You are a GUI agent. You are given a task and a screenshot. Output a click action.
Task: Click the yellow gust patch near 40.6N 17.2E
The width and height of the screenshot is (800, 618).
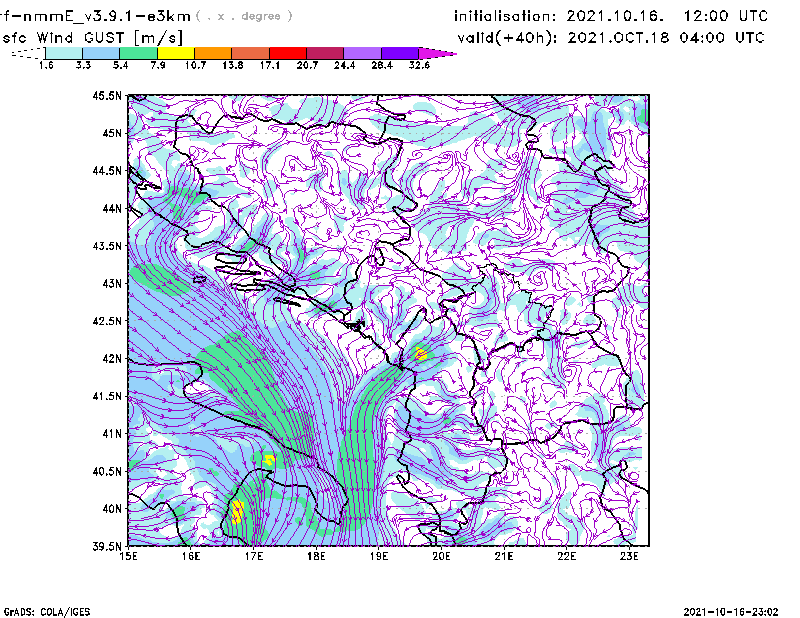(x=269, y=460)
